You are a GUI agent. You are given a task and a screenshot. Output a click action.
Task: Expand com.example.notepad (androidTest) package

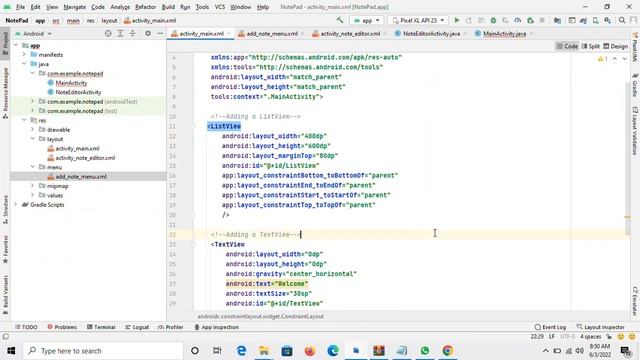33,101
